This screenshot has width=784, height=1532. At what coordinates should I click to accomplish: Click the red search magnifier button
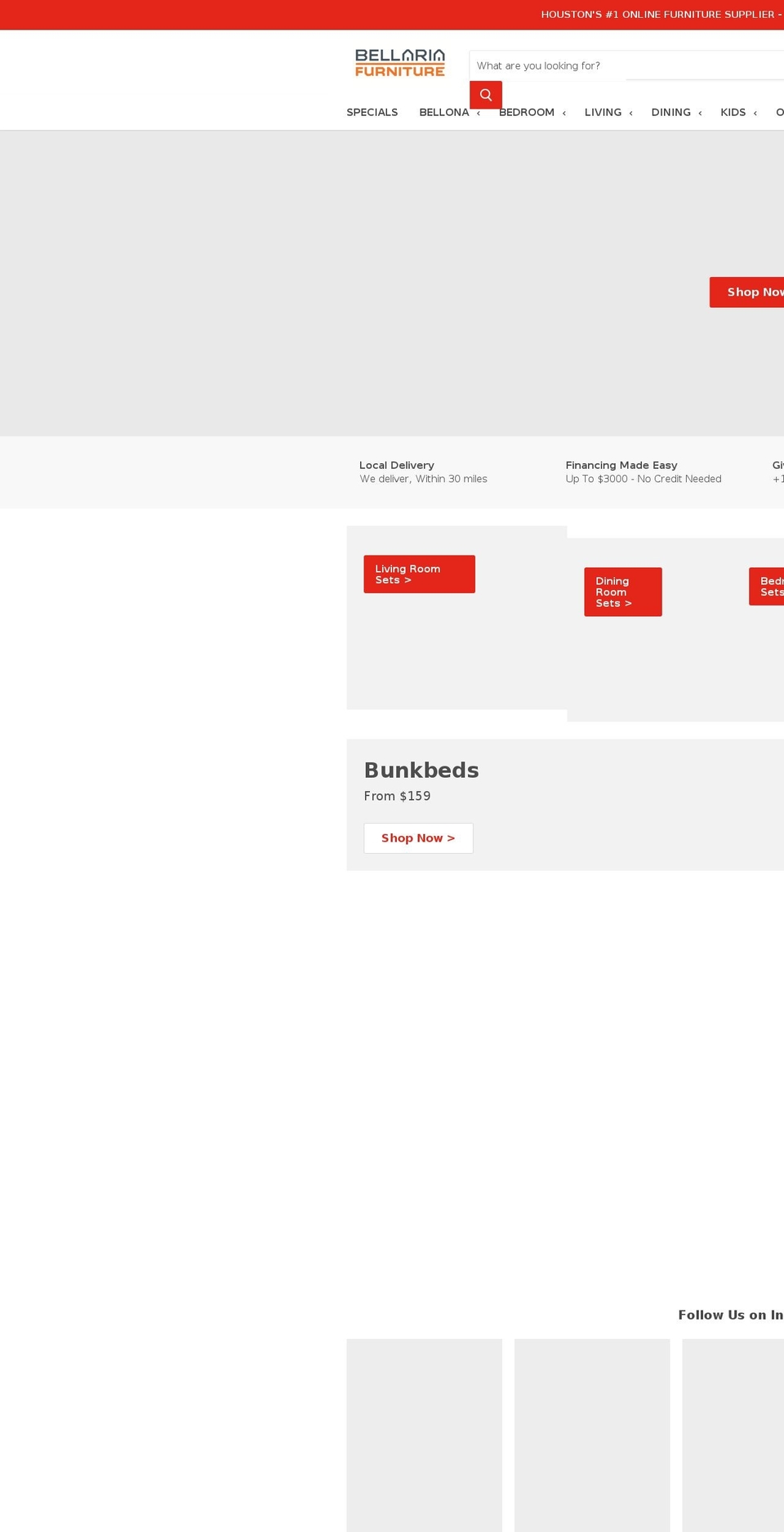pos(485,95)
